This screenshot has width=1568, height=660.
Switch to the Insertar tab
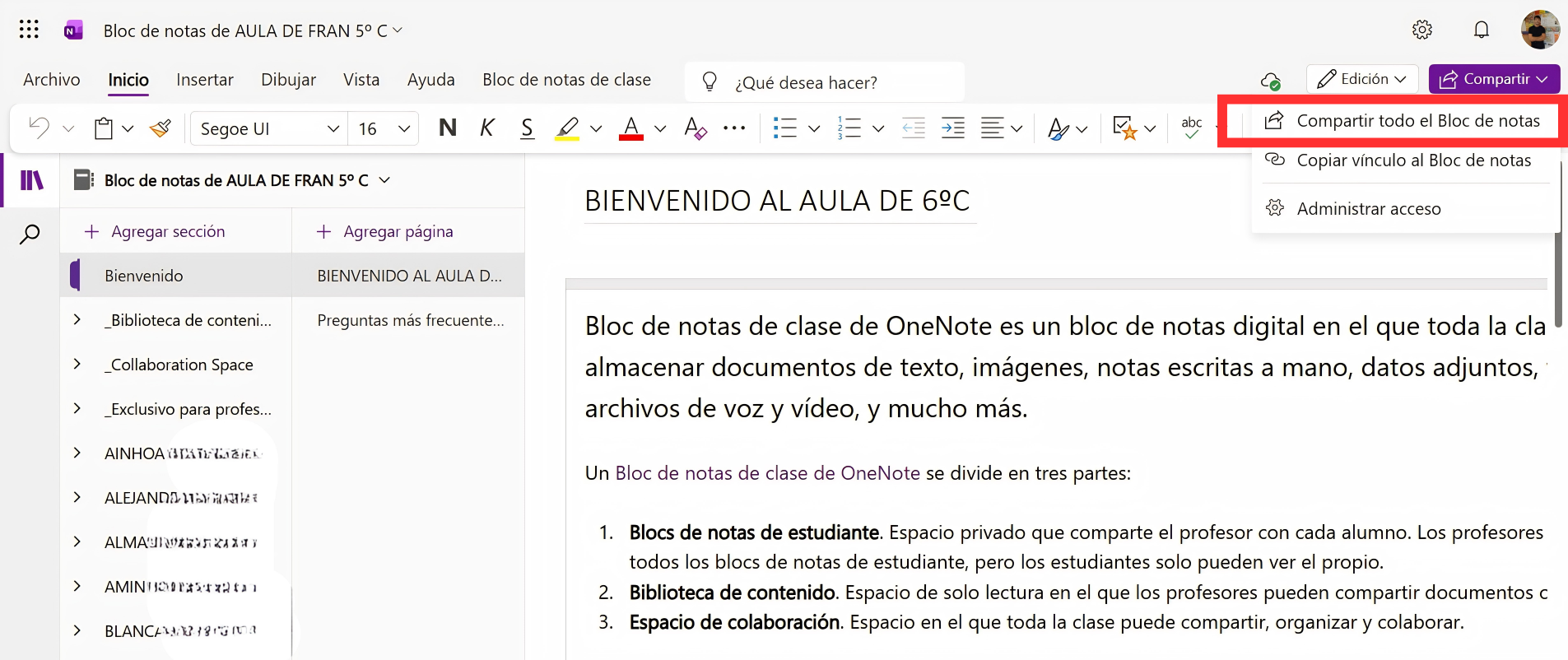(205, 80)
